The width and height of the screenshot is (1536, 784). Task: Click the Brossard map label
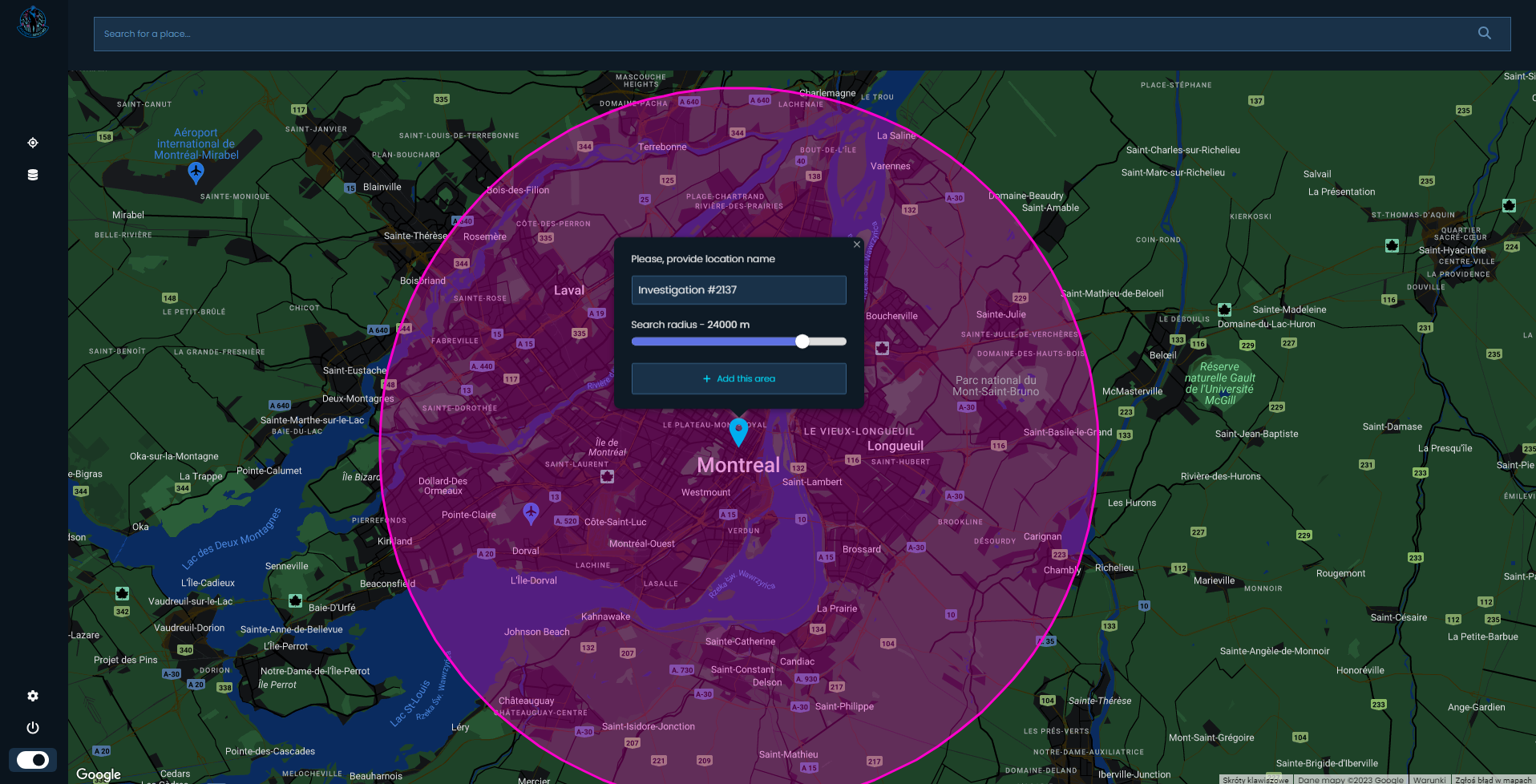coord(862,549)
